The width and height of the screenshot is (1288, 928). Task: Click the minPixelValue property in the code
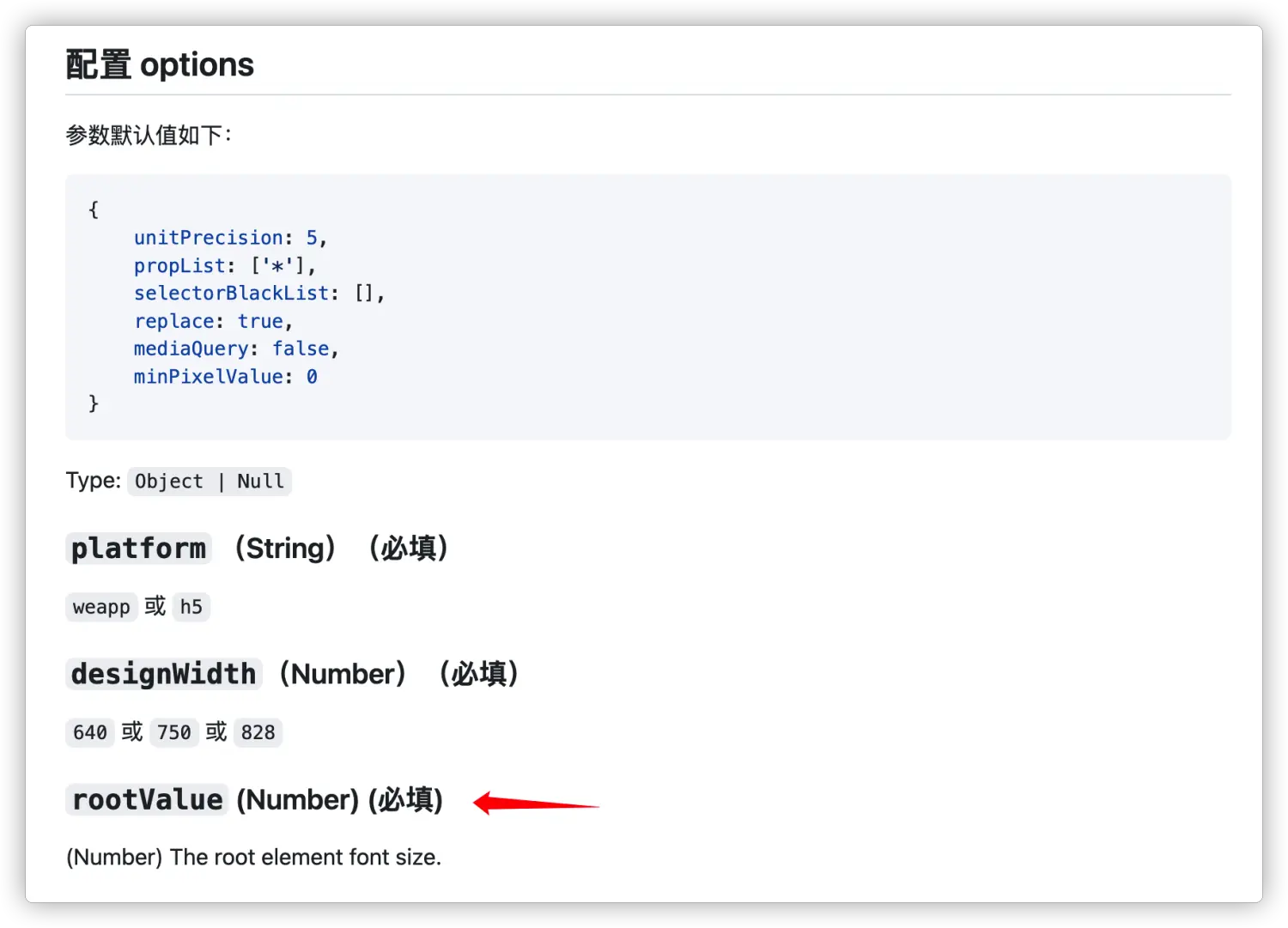(209, 377)
